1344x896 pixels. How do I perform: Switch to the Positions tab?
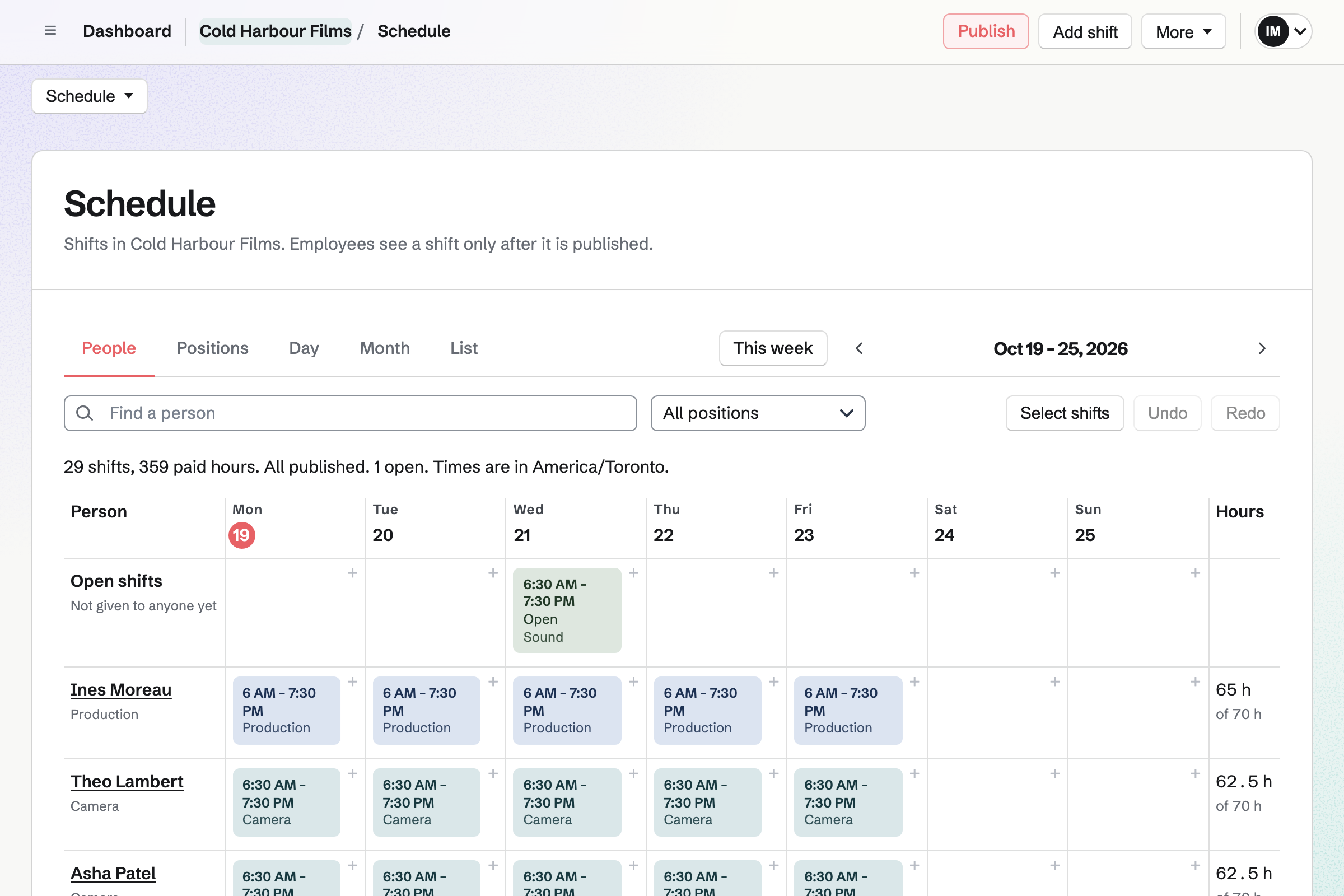click(x=213, y=348)
